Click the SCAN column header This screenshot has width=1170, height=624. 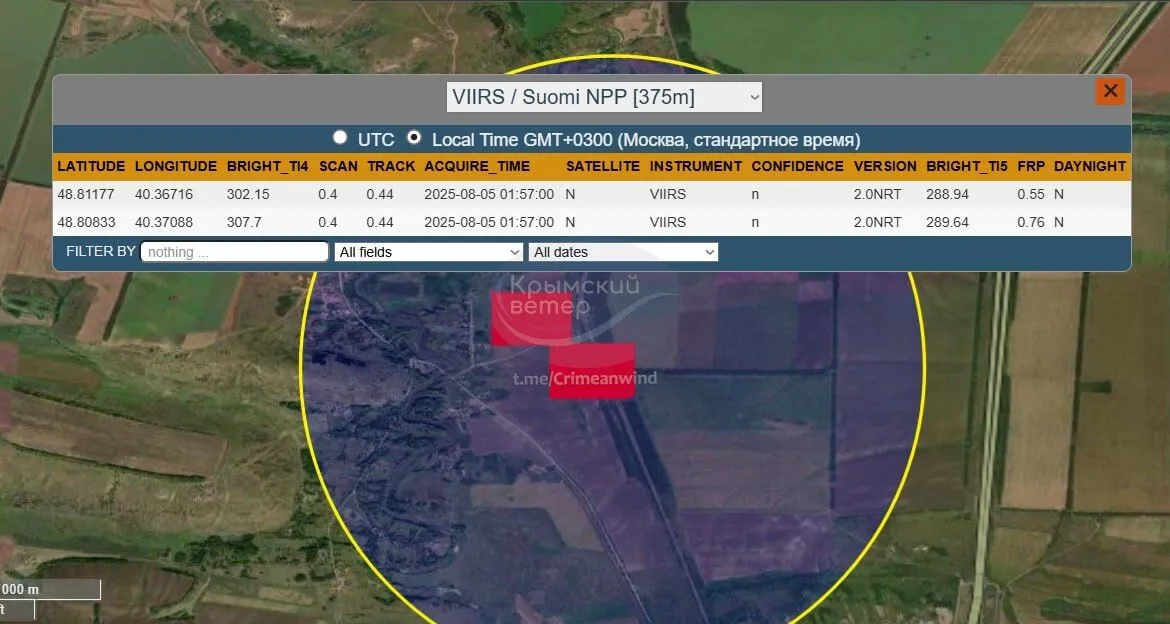[338, 166]
